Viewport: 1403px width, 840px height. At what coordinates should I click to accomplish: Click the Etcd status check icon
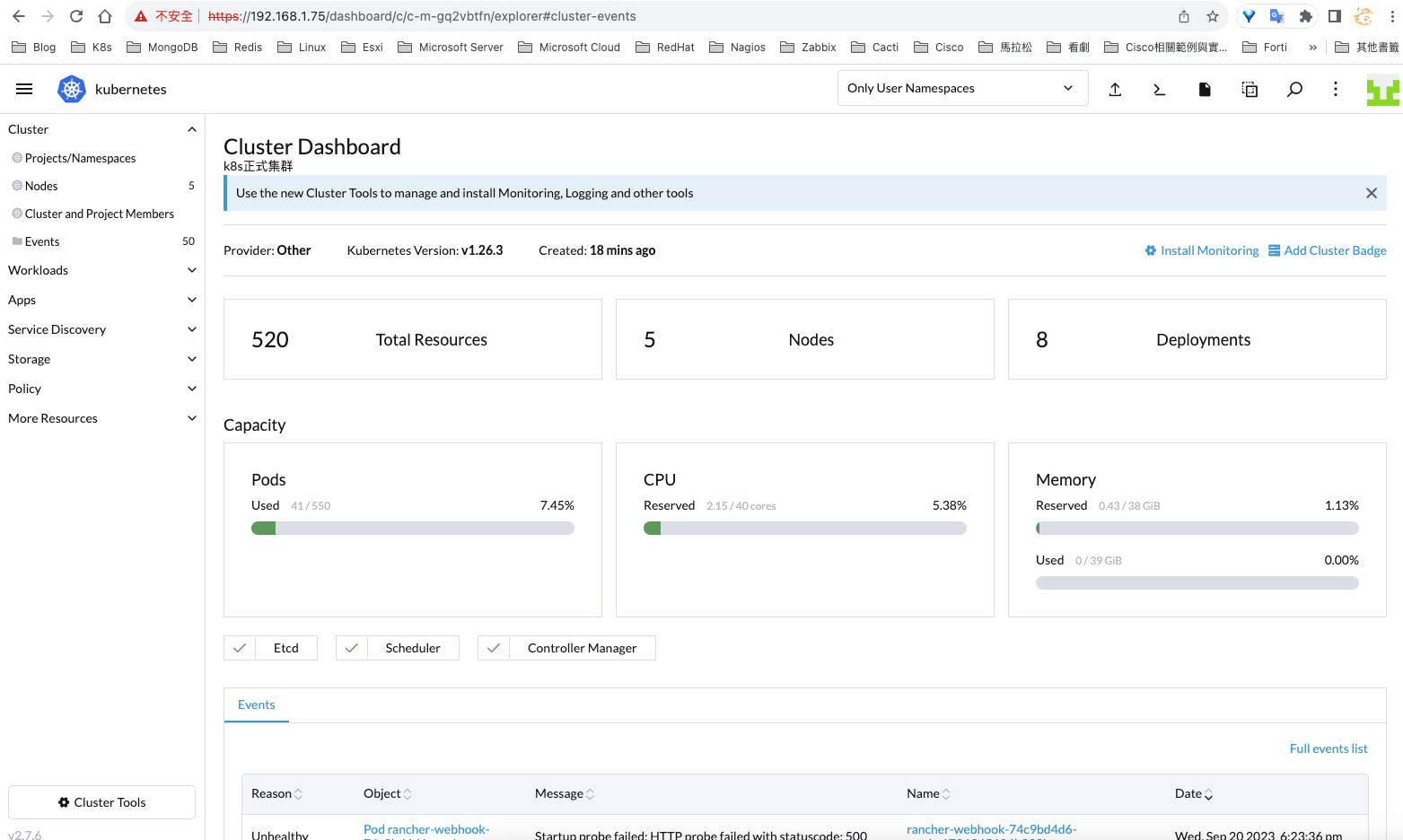click(x=240, y=648)
